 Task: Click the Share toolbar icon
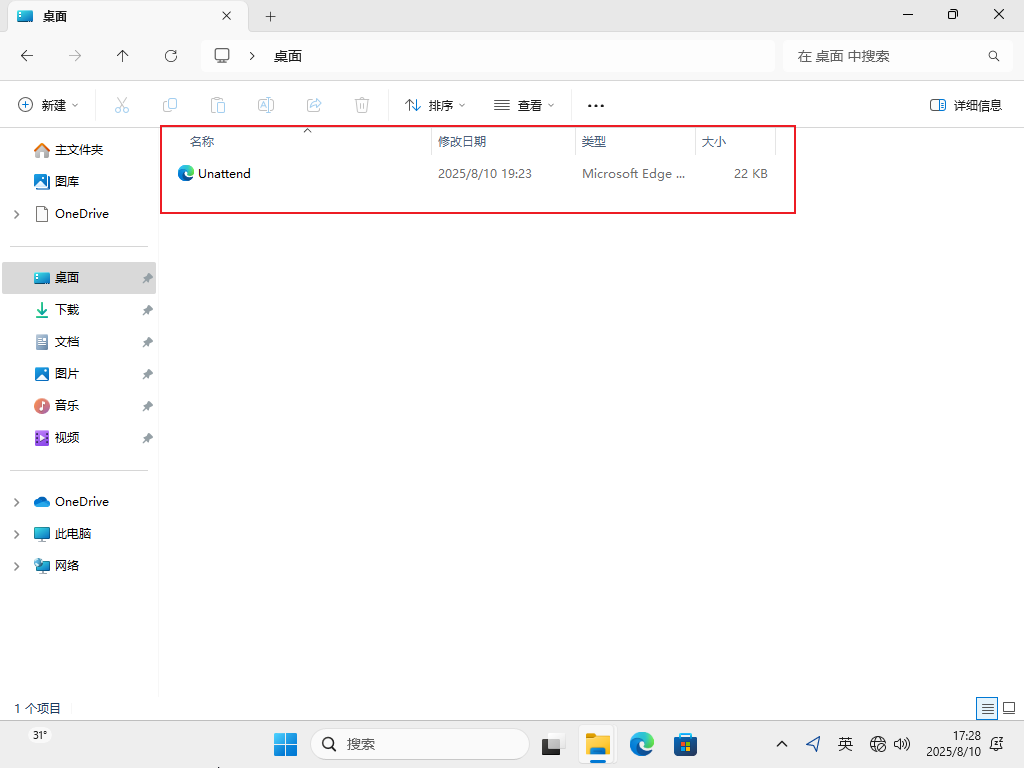(314, 105)
